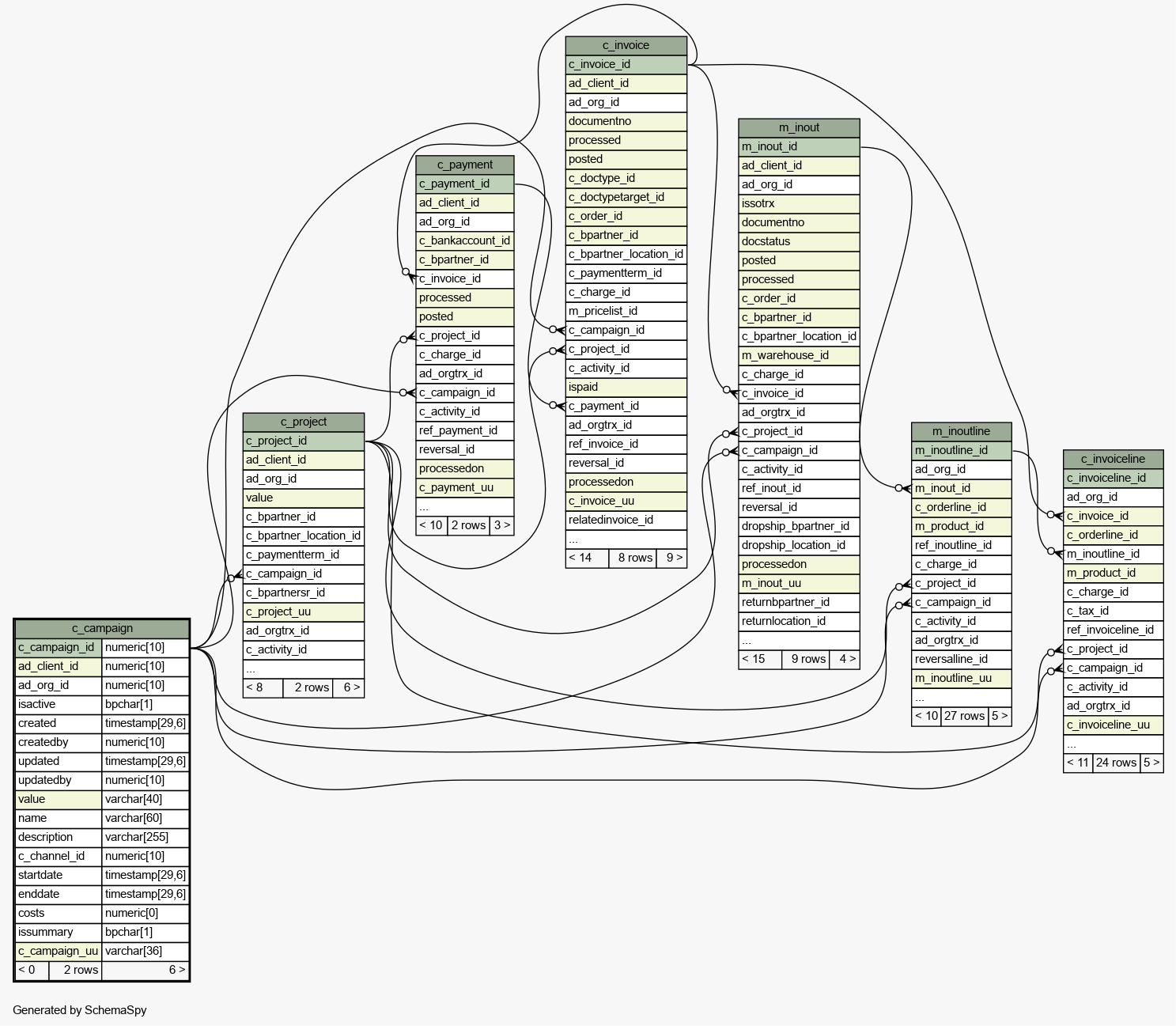Click '8 rows' count under c_invoice
Viewport: 1176px width, 1026px height.
pyautogui.click(x=634, y=558)
